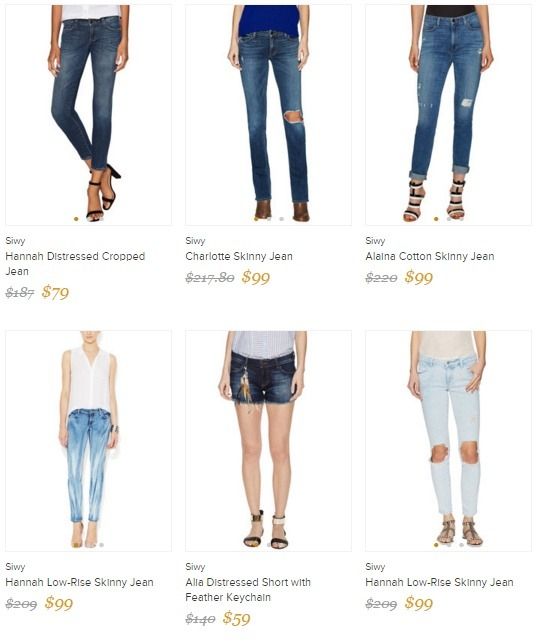Click the $79 sale price of Hannah Cropped Jean
Viewport: 542px width, 642px height.
point(56,292)
